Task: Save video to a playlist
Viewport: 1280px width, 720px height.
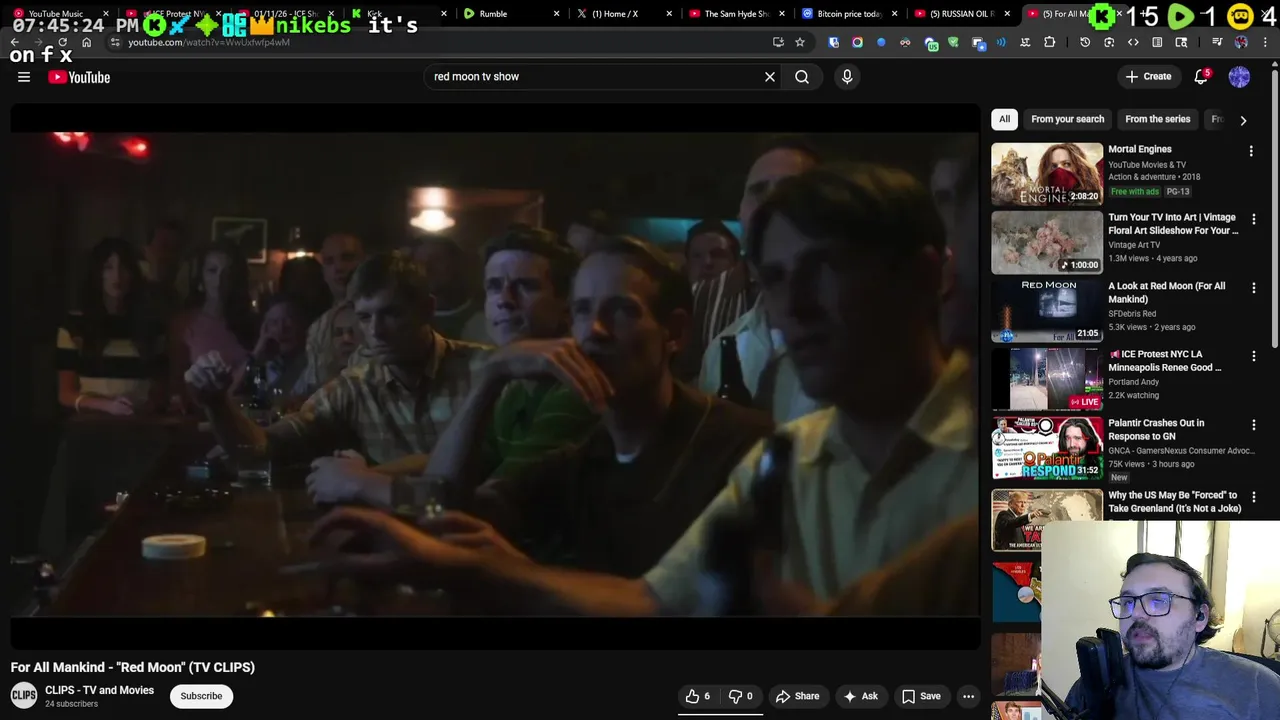Action: pos(921,696)
